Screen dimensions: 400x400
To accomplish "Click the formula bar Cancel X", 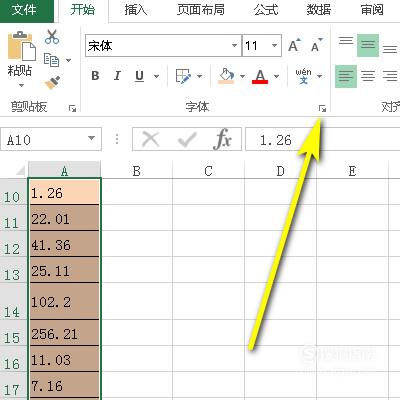I will [150, 139].
